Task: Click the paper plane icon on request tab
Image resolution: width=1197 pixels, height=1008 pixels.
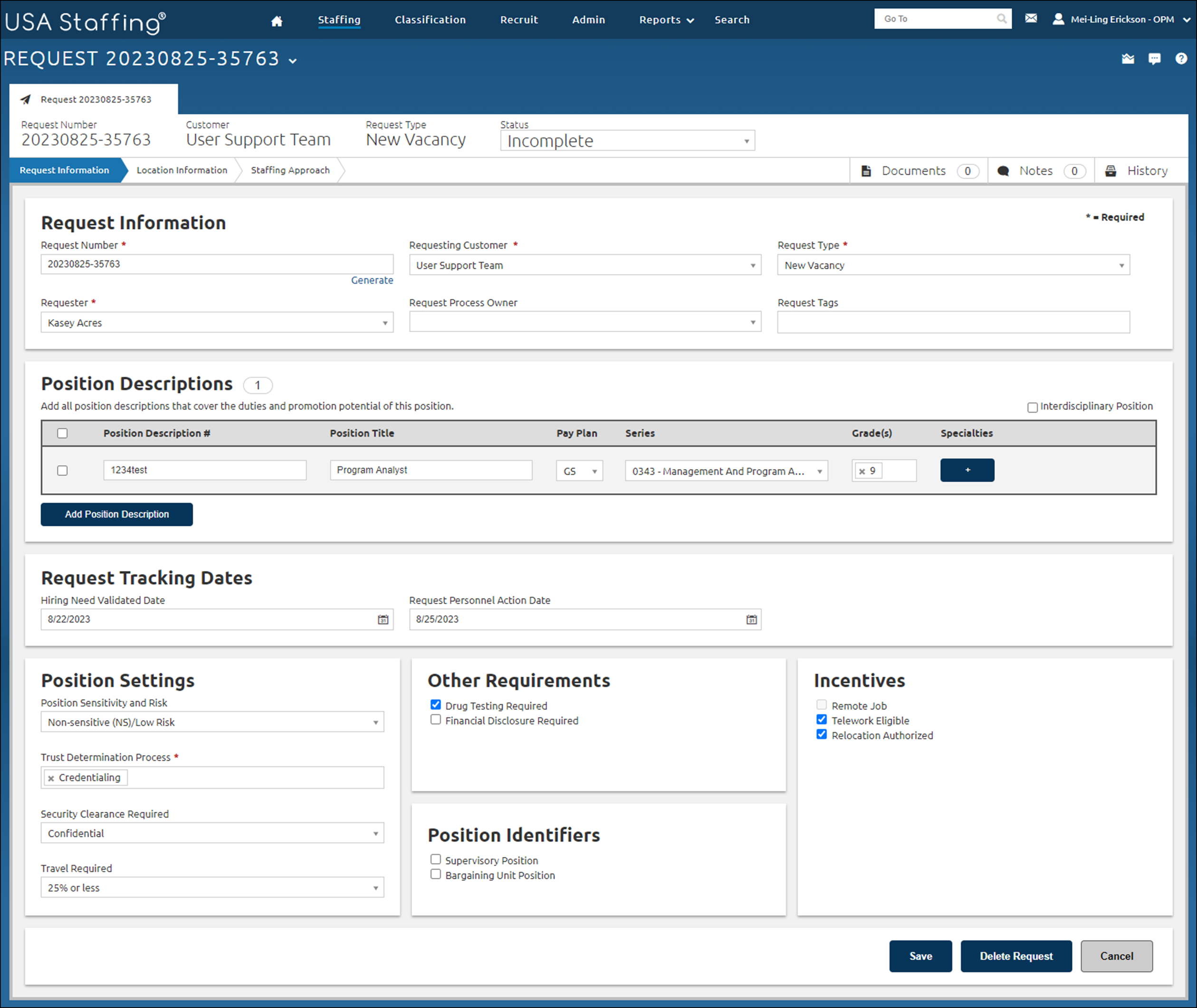Action: click(26, 99)
